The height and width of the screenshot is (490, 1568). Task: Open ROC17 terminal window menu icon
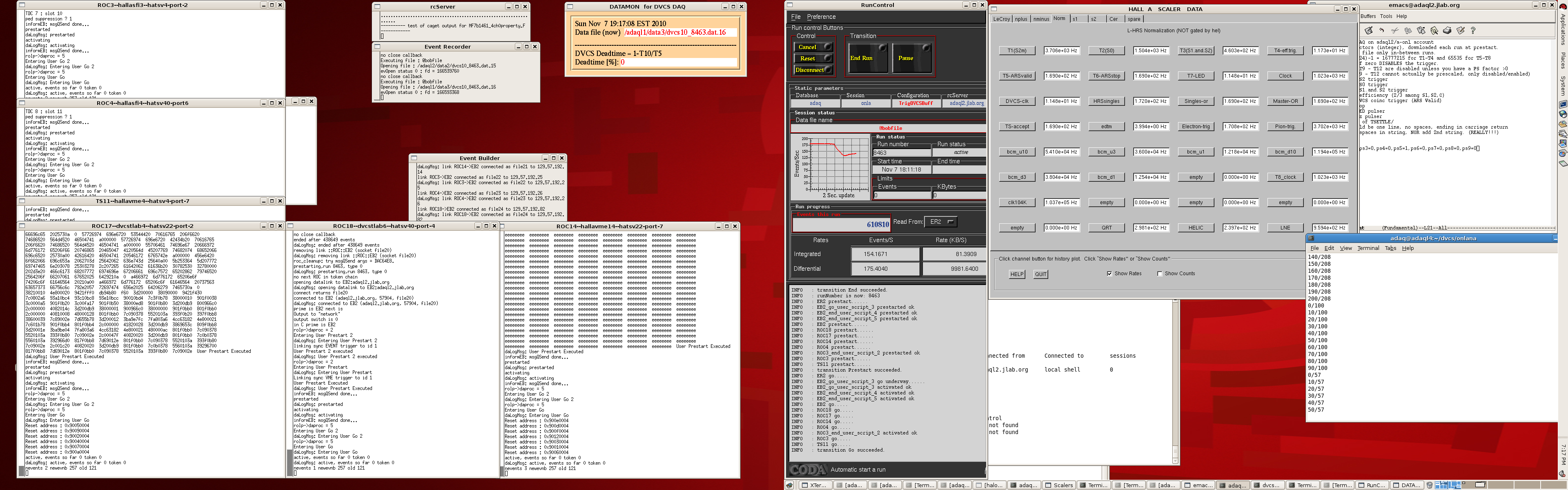pyautogui.click(x=22, y=226)
